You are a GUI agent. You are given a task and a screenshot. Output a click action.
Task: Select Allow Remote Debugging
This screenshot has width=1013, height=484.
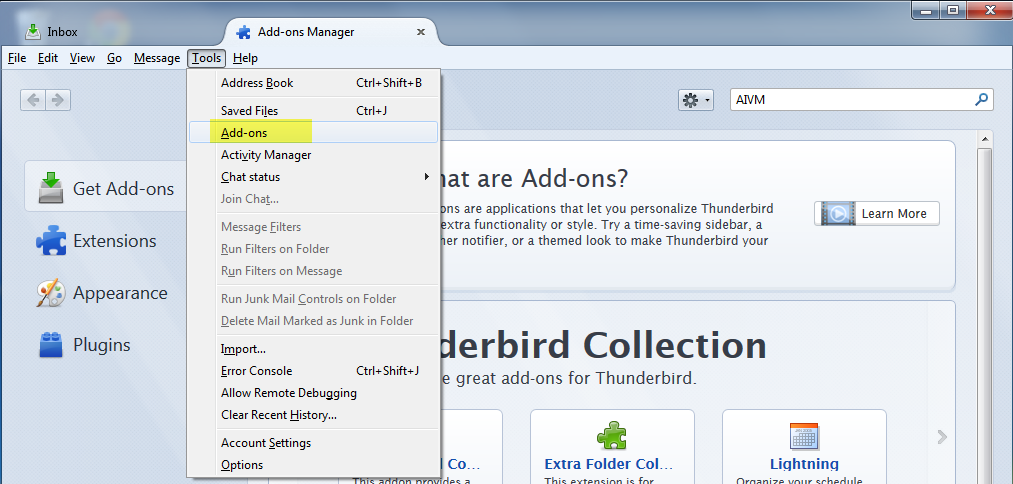coord(313,393)
